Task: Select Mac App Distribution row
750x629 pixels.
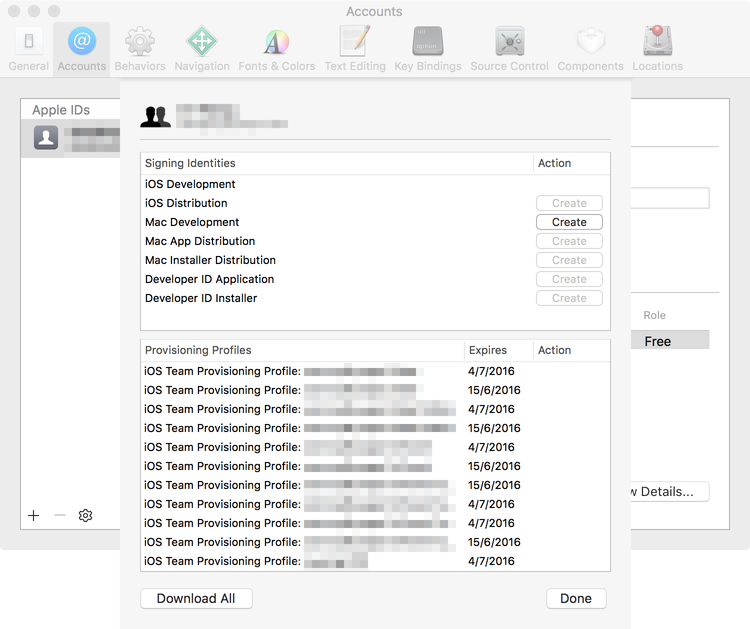Action: tap(375, 241)
